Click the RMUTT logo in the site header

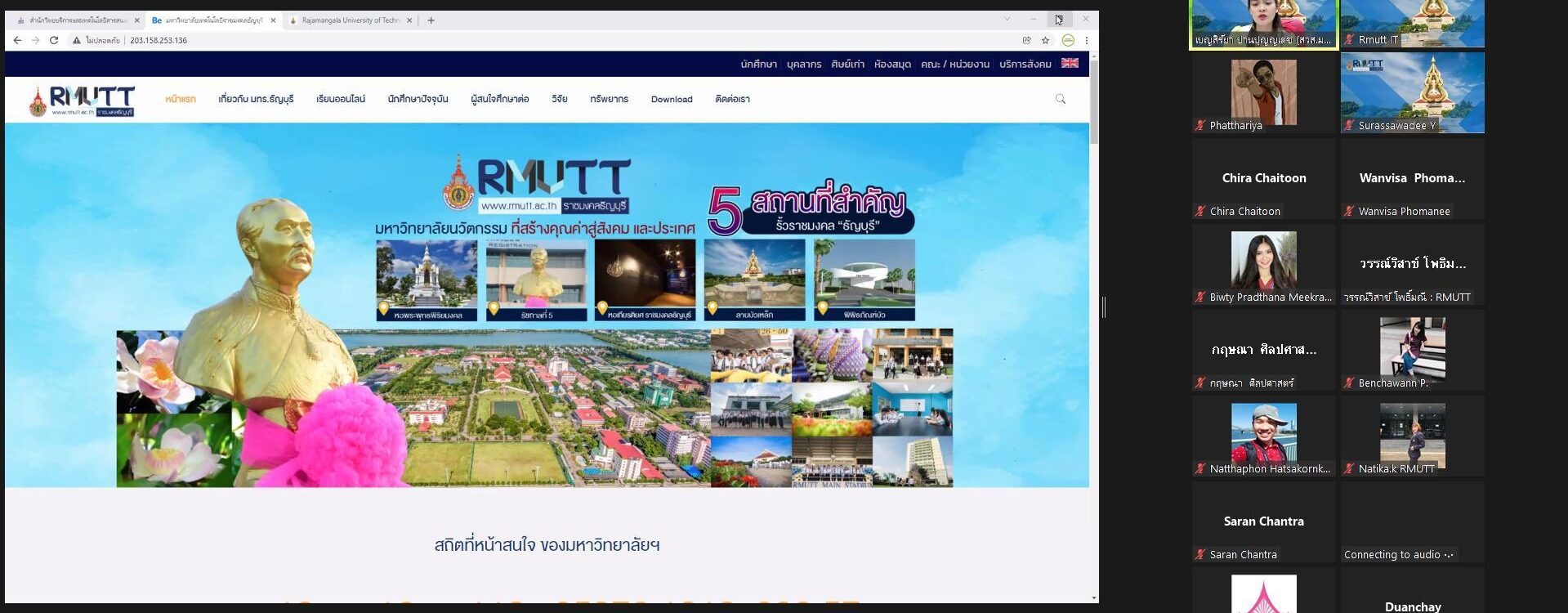pyautogui.click(x=82, y=101)
